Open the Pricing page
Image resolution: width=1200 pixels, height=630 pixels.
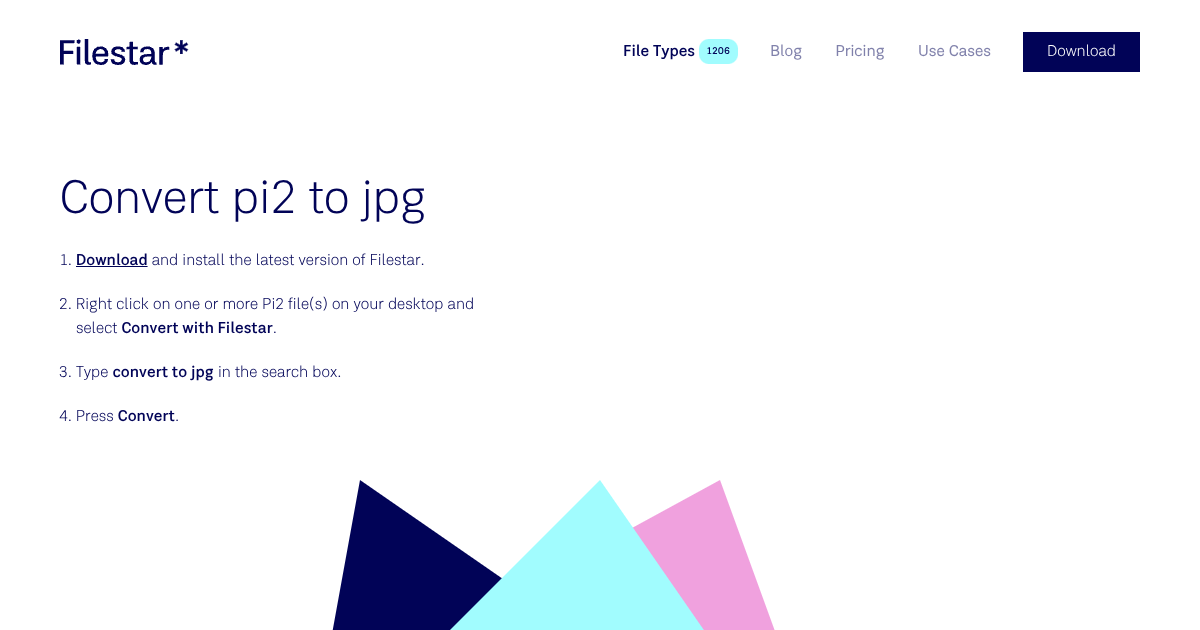pos(859,51)
